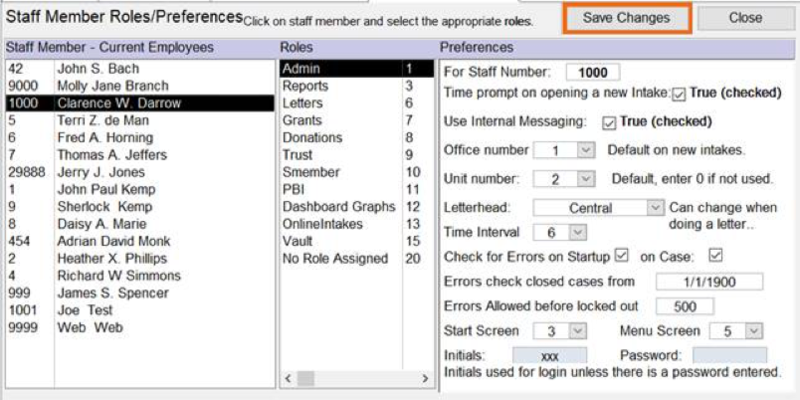This screenshot has width=800, height=400.
Task: Open the Time Interval dropdown
Action: click(578, 232)
